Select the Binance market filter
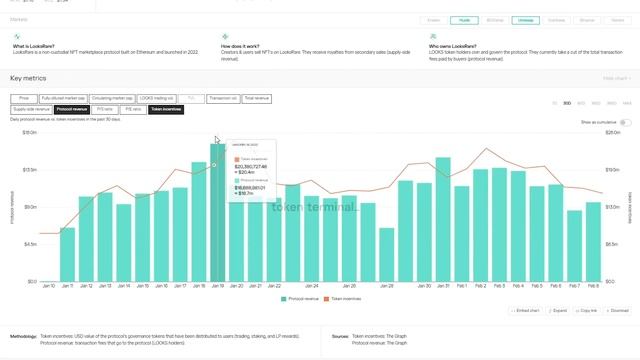Viewport: 640px width, 360px height. pyautogui.click(x=587, y=20)
